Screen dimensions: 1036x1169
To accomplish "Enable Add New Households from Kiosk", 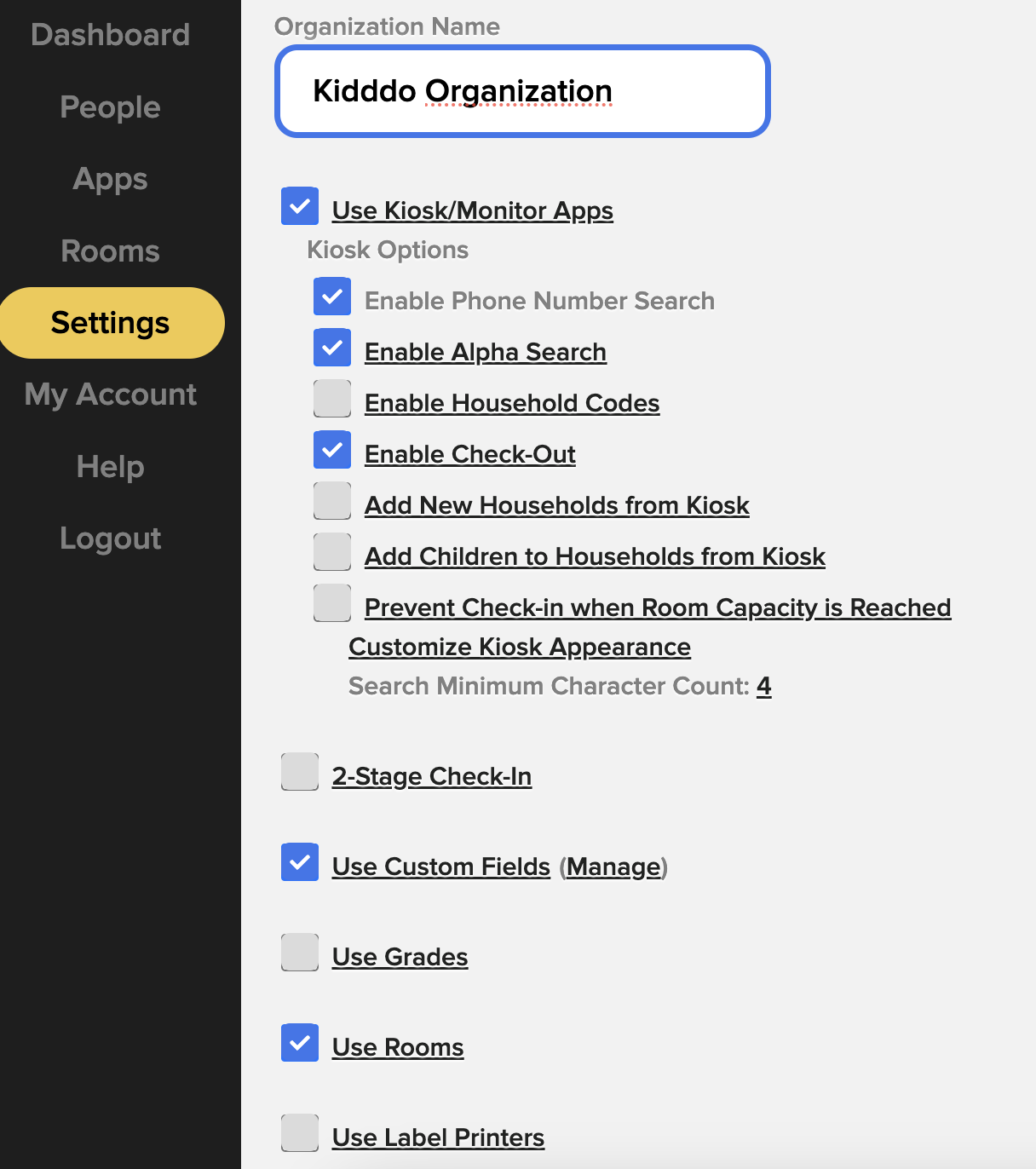I will 332,502.
